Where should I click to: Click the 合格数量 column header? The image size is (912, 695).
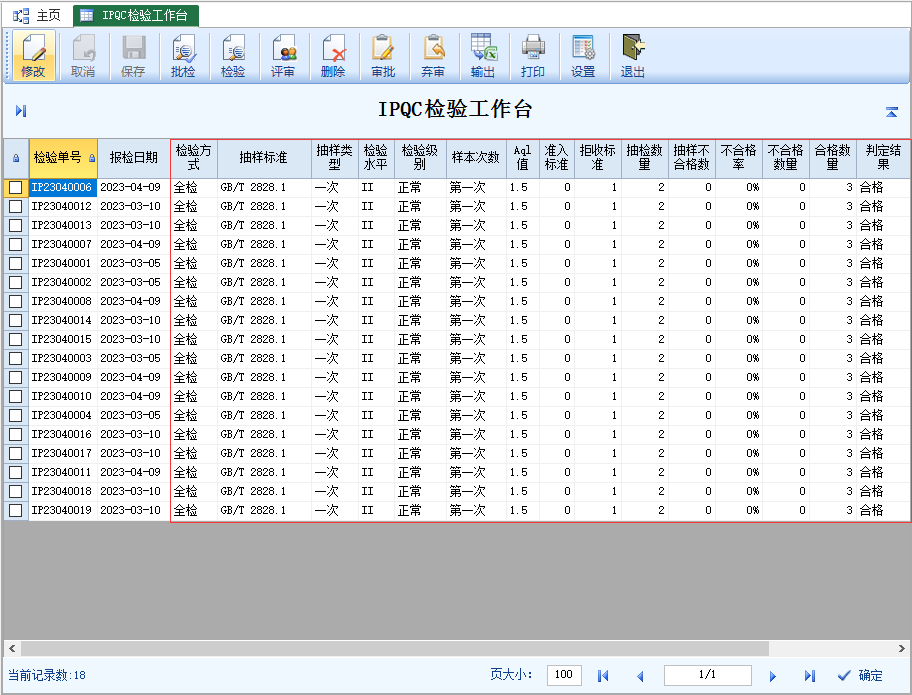pos(833,158)
